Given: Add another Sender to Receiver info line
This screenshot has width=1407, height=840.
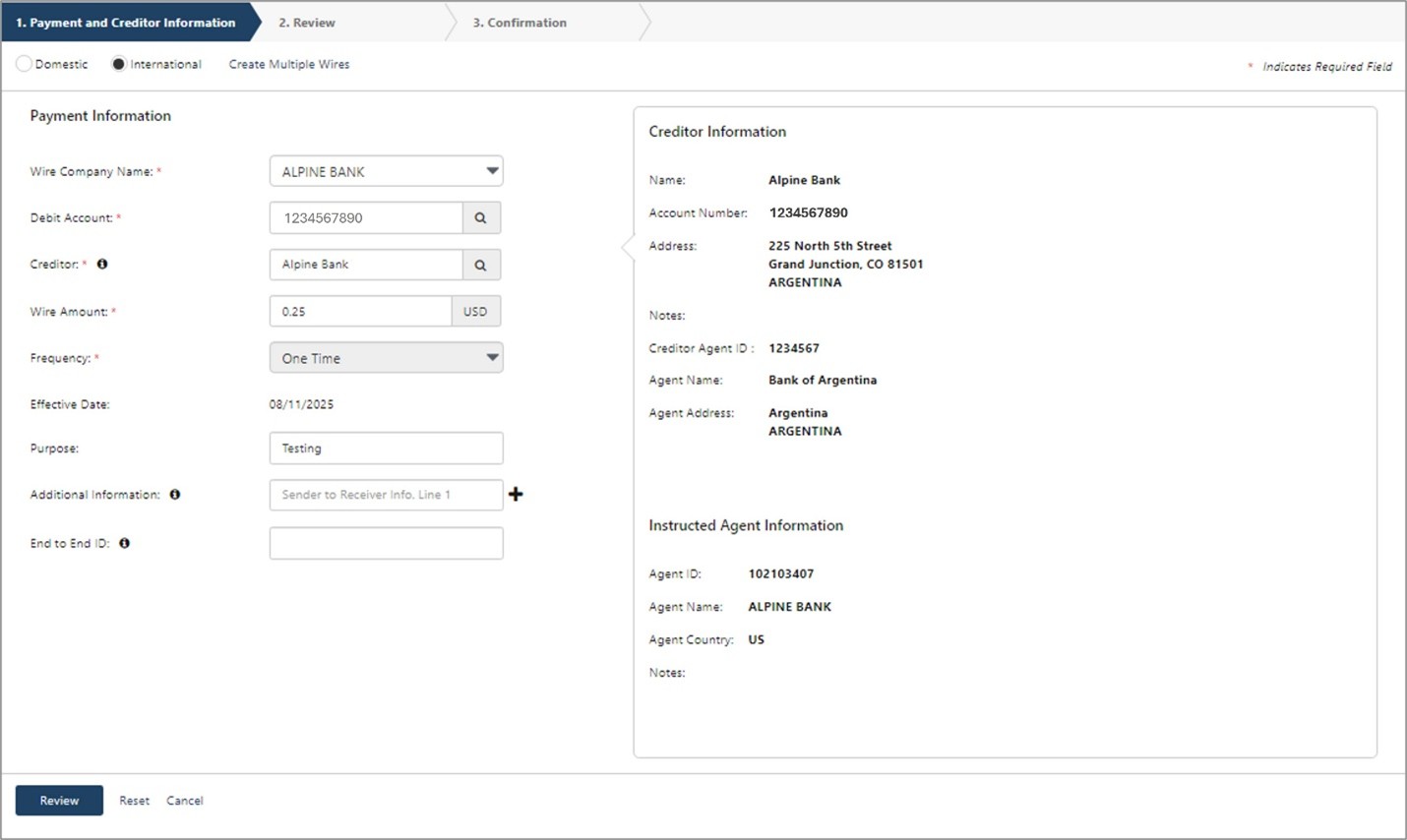Looking at the screenshot, I should click(516, 494).
